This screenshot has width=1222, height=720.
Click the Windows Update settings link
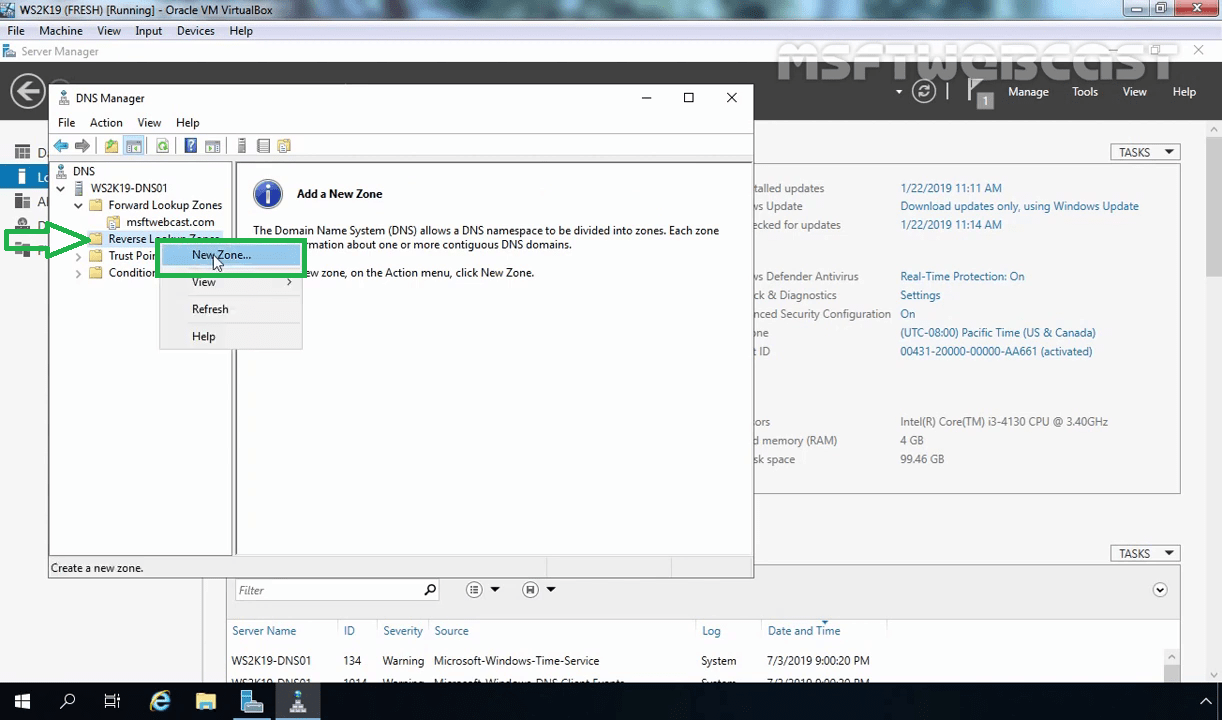1019,206
